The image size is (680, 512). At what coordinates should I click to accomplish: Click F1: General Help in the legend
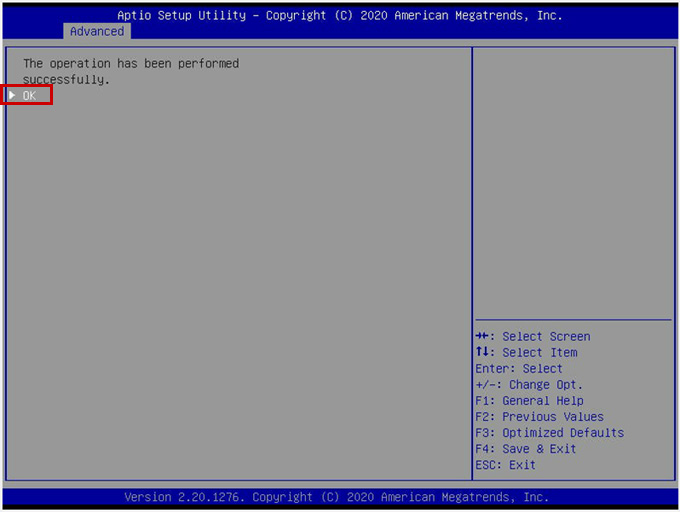[x=529, y=401]
